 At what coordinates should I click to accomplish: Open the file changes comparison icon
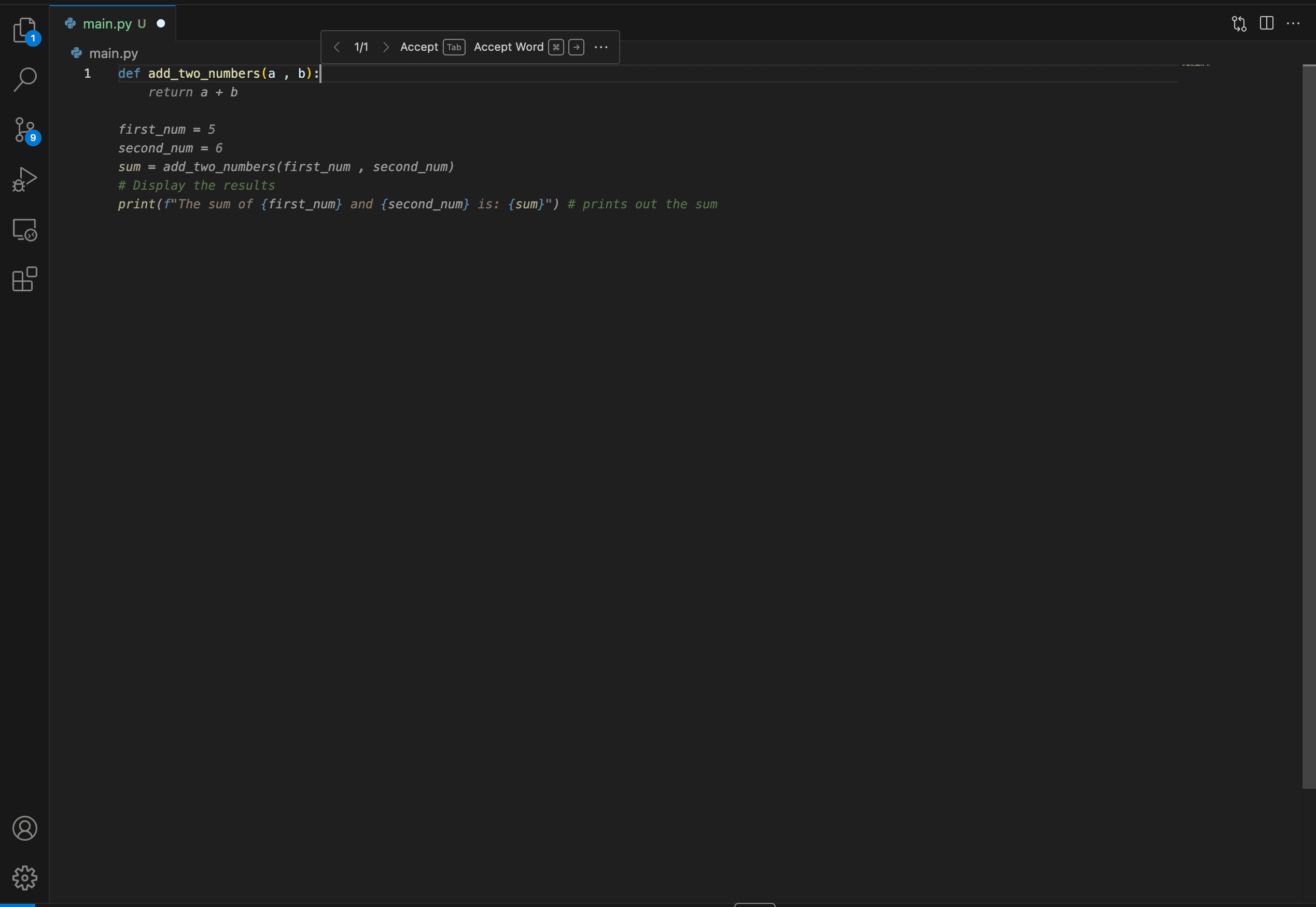point(1239,23)
